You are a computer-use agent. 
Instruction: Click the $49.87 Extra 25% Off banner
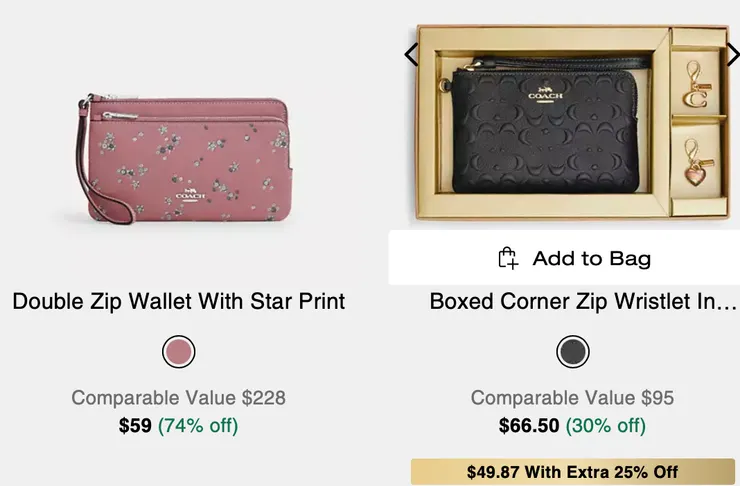[x=573, y=472]
